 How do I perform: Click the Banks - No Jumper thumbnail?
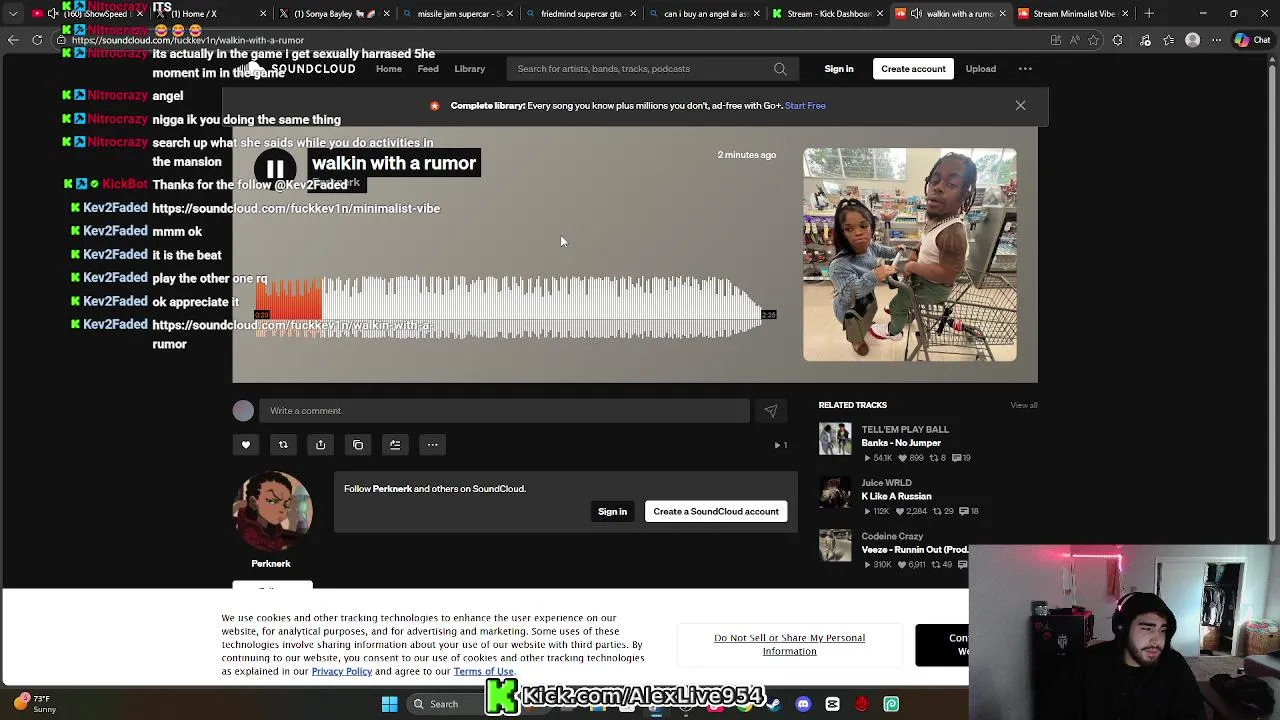tap(835, 439)
